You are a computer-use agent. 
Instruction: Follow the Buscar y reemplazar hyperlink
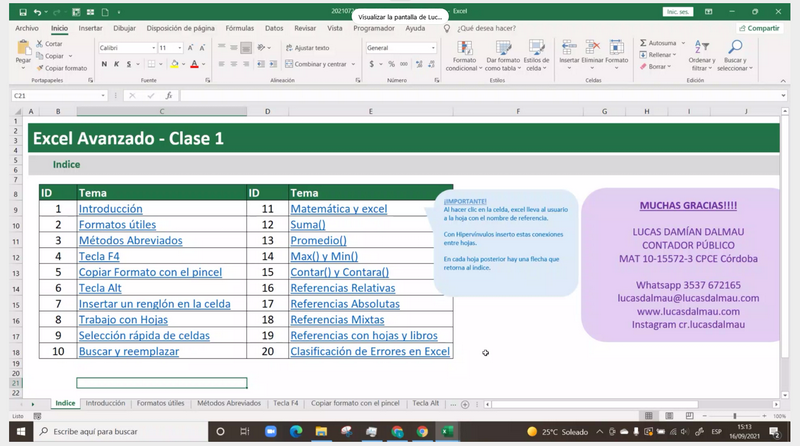[x=129, y=351]
